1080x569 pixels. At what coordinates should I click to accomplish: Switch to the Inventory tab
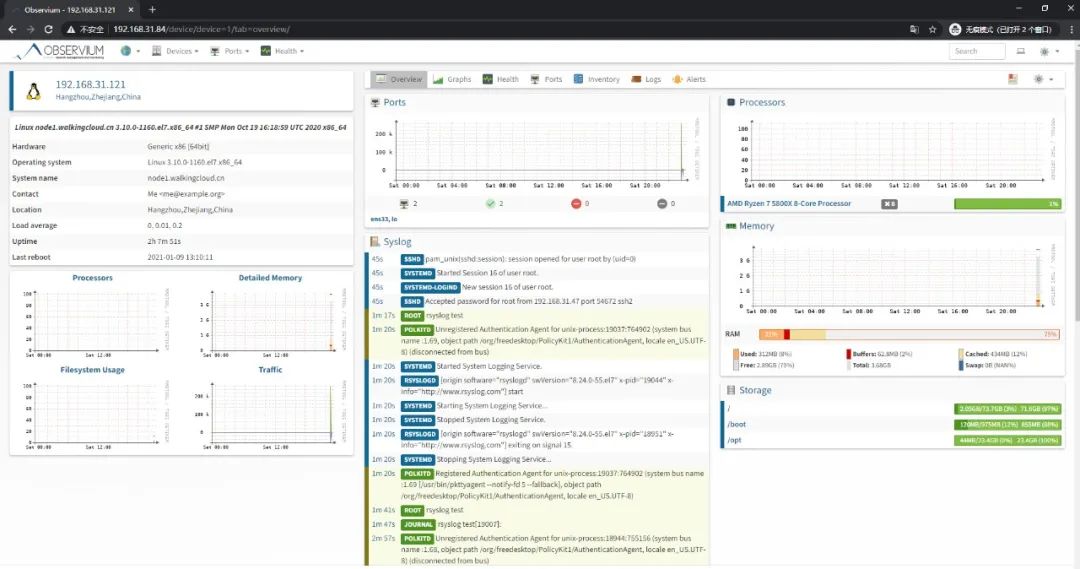596,79
